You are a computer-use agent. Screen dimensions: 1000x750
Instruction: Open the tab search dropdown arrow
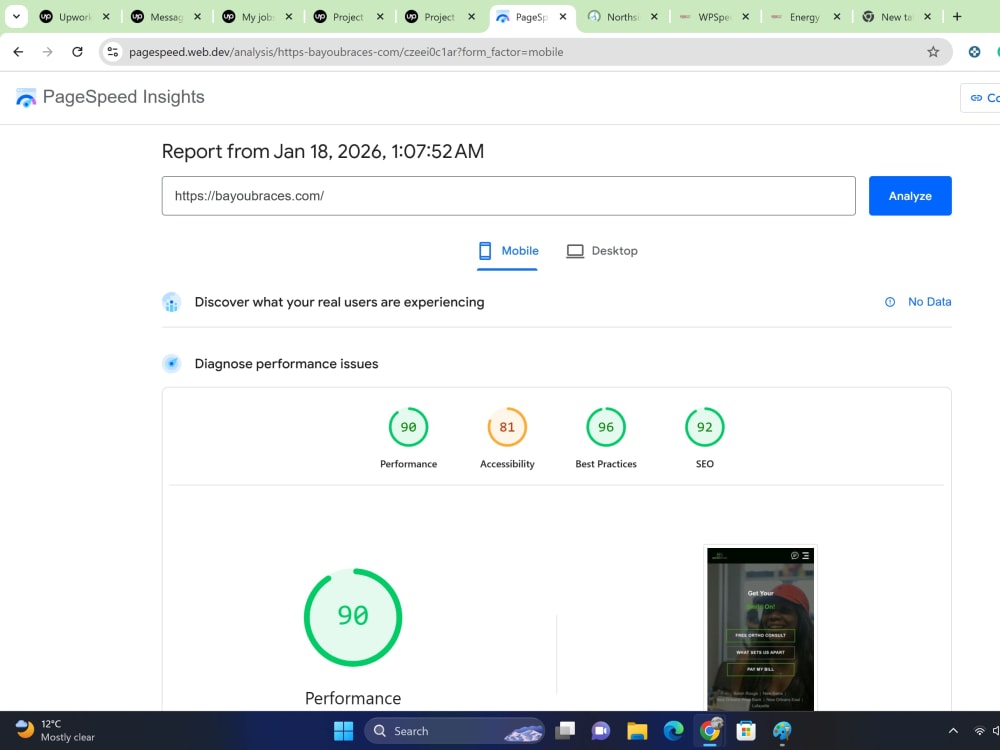17,17
